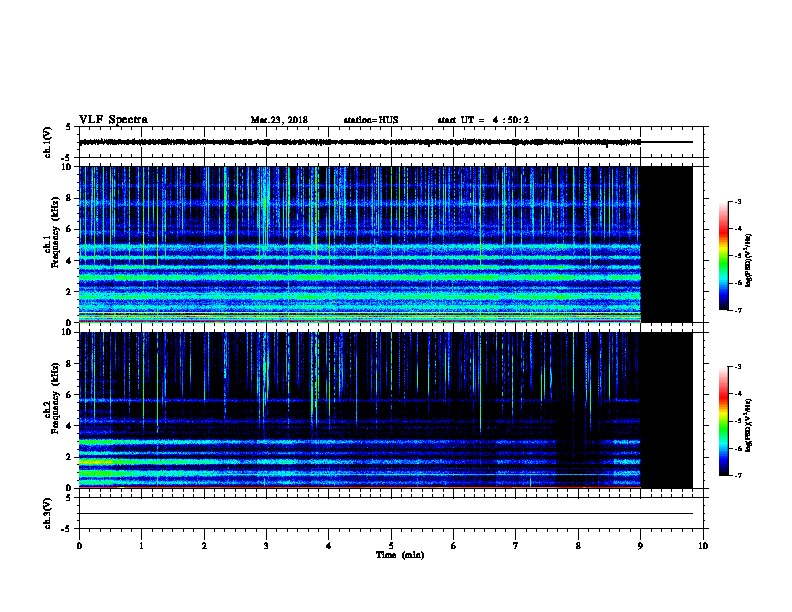Click the "6" kHz tick label on the ch.2 frequency axis
The height and width of the screenshot is (612, 792).
point(69,395)
